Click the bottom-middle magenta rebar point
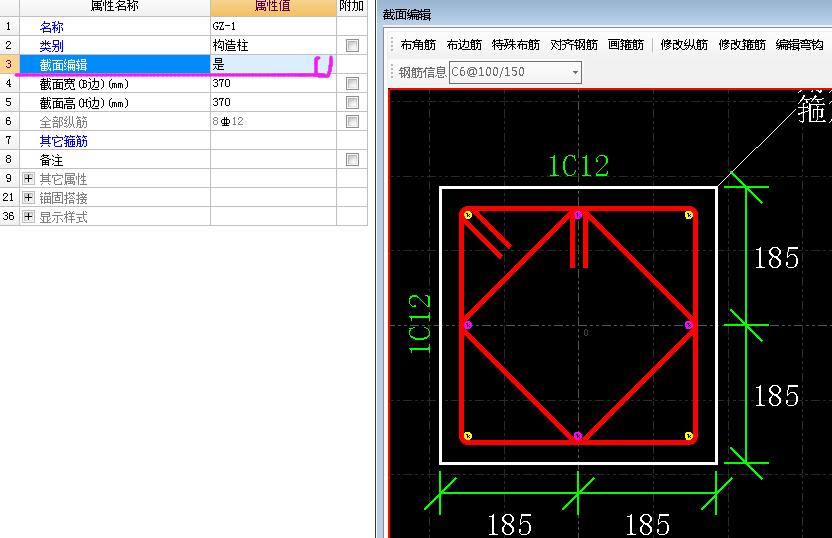Image resolution: width=832 pixels, height=538 pixels. pyautogui.click(x=578, y=436)
